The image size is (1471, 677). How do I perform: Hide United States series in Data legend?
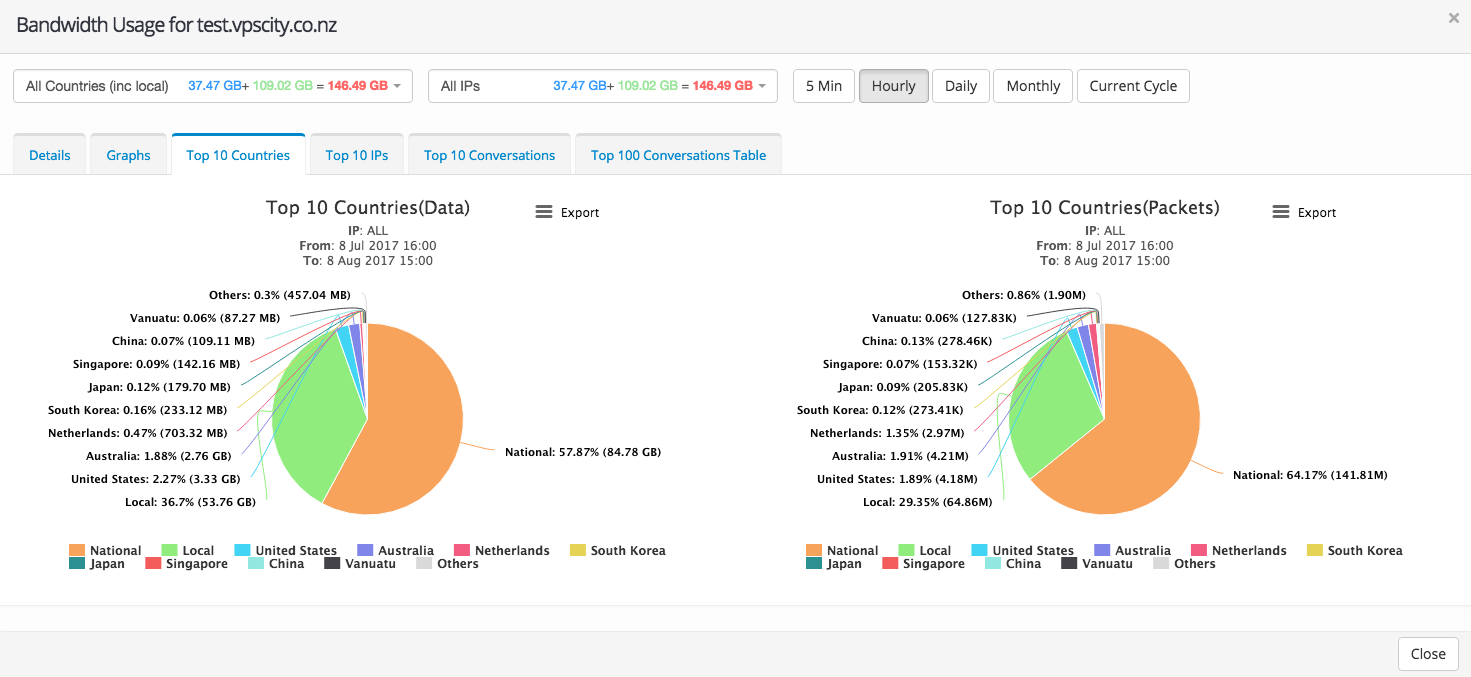coord(285,550)
